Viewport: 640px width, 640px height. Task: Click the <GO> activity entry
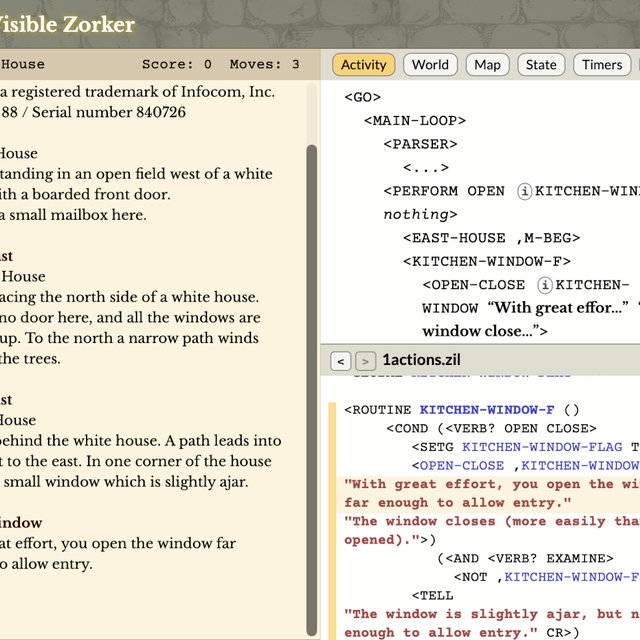pyautogui.click(x=362, y=97)
